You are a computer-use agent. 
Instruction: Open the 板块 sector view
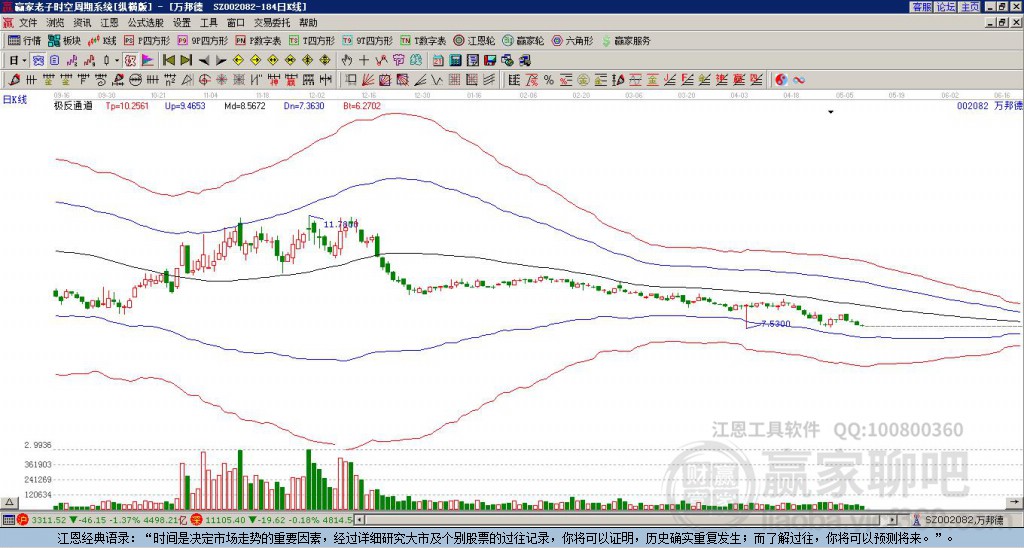[64, 40]
